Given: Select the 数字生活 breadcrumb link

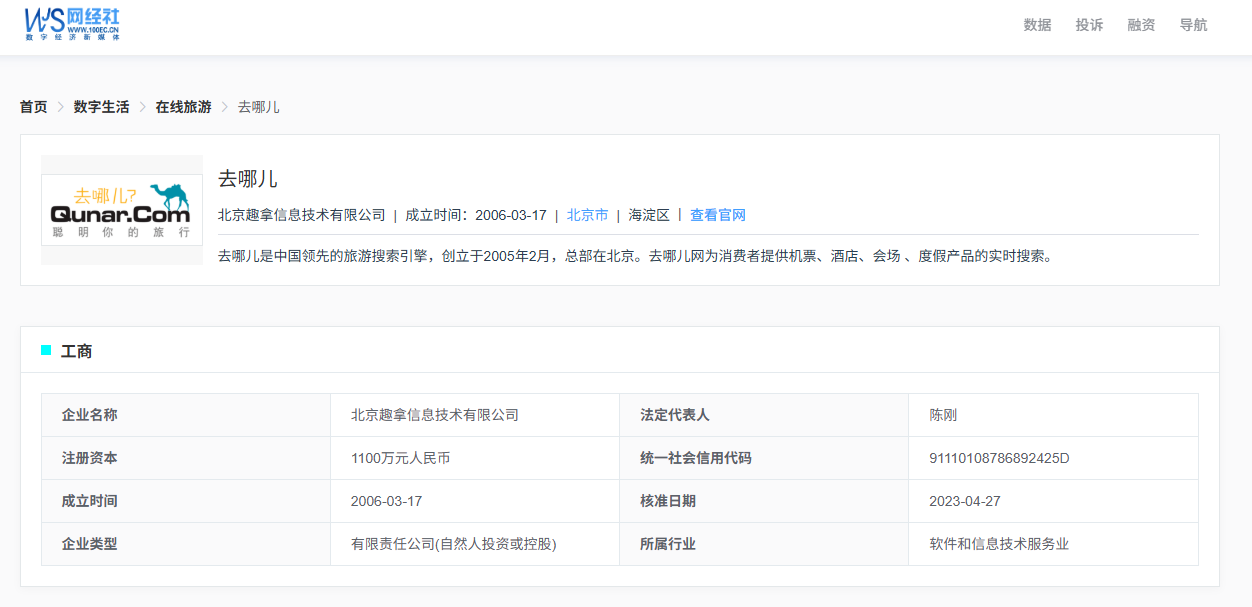Looking at the screenshot, I should 101,107.
